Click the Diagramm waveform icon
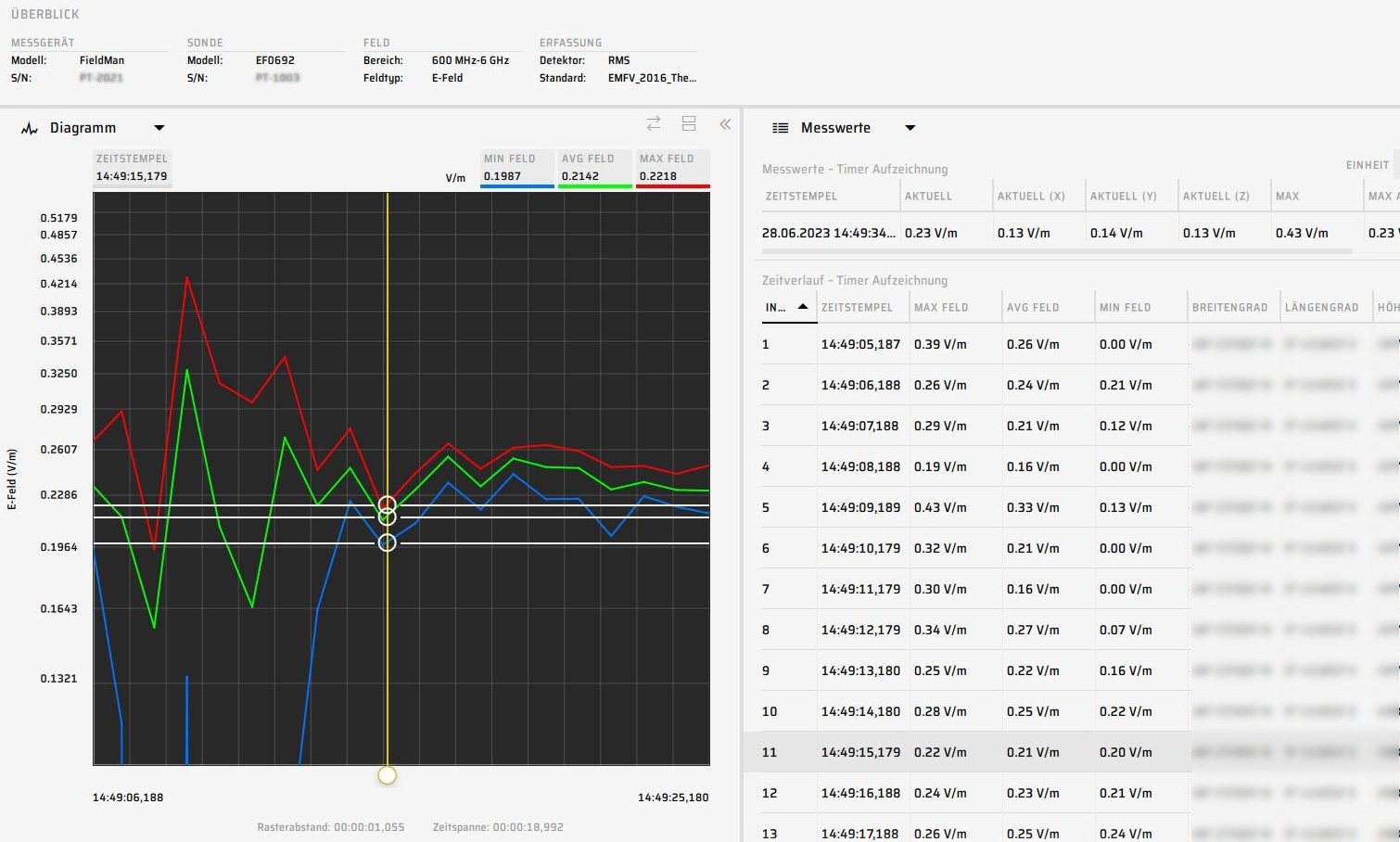Image resolution: width=1400 pixels, height=842 pixels. (30, 128)
